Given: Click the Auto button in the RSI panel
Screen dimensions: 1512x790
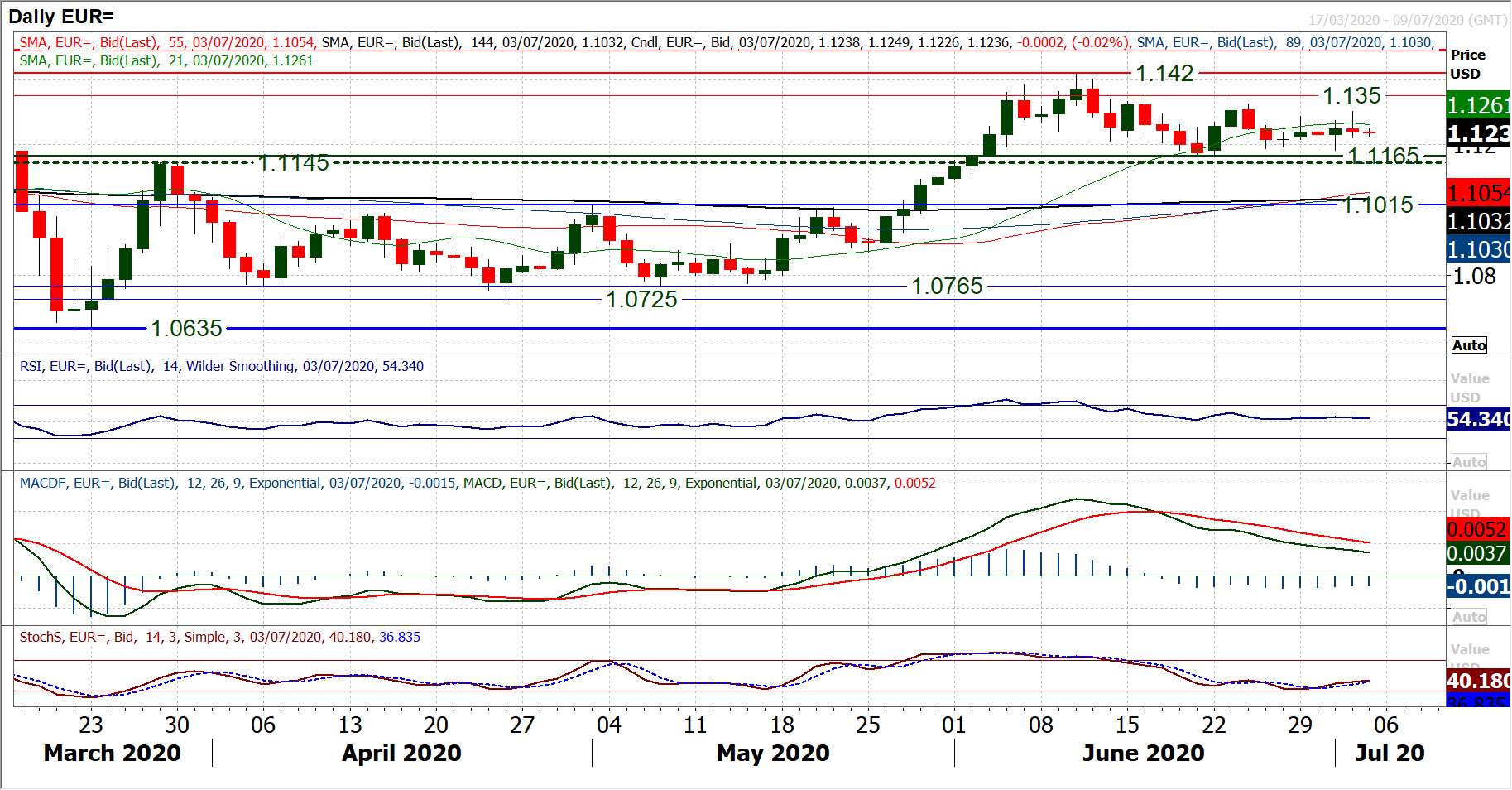Looking at the screenshot, I should click(x=1469, y=462).
